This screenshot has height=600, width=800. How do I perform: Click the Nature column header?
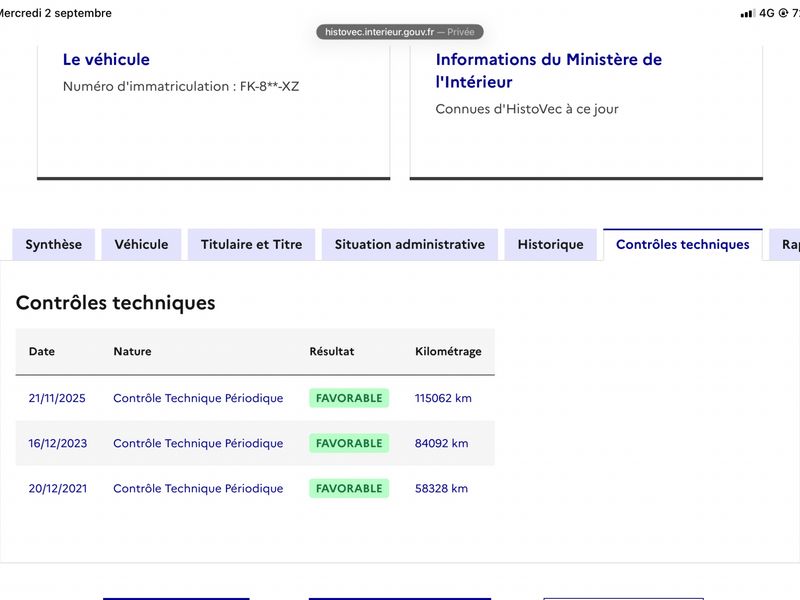132,352
